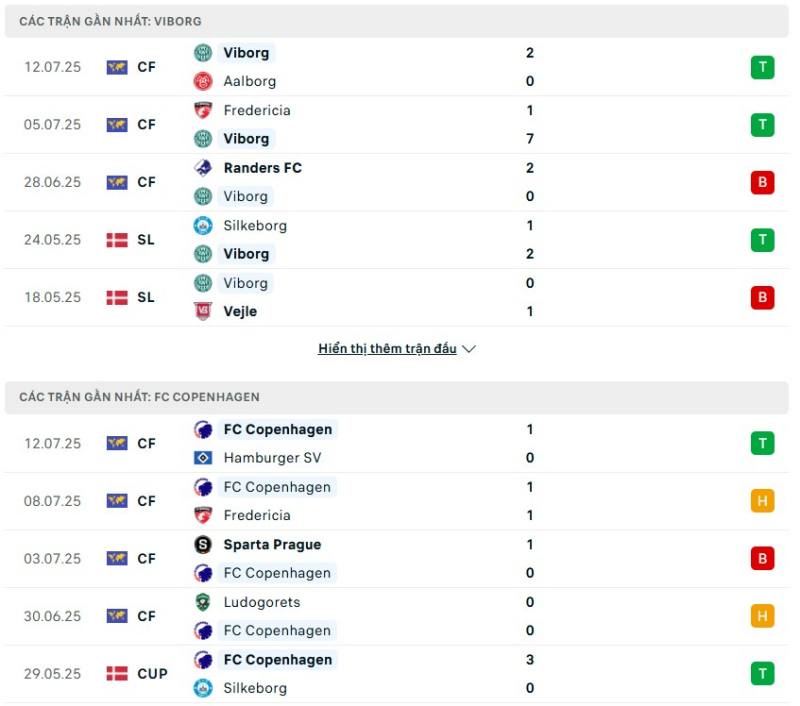Select the FC Copenhagen team name versus Hamburger SV

278,430
